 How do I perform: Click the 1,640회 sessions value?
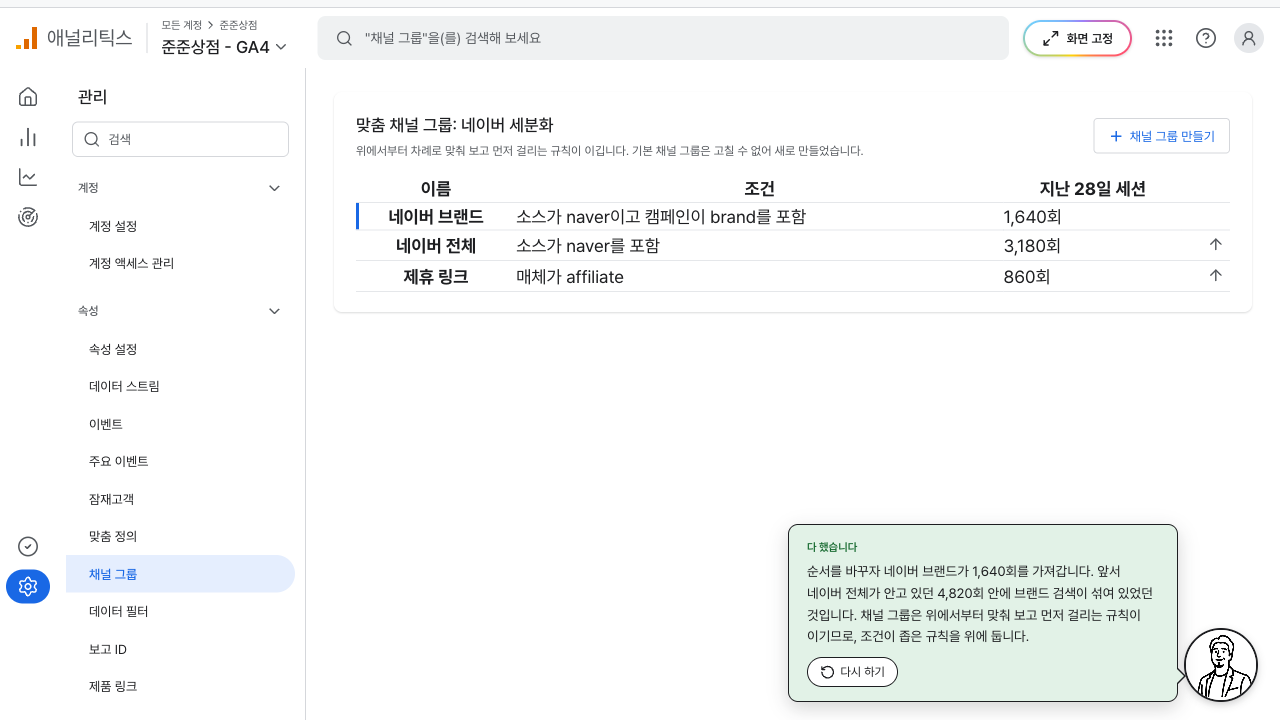(x=1032, y=216)
